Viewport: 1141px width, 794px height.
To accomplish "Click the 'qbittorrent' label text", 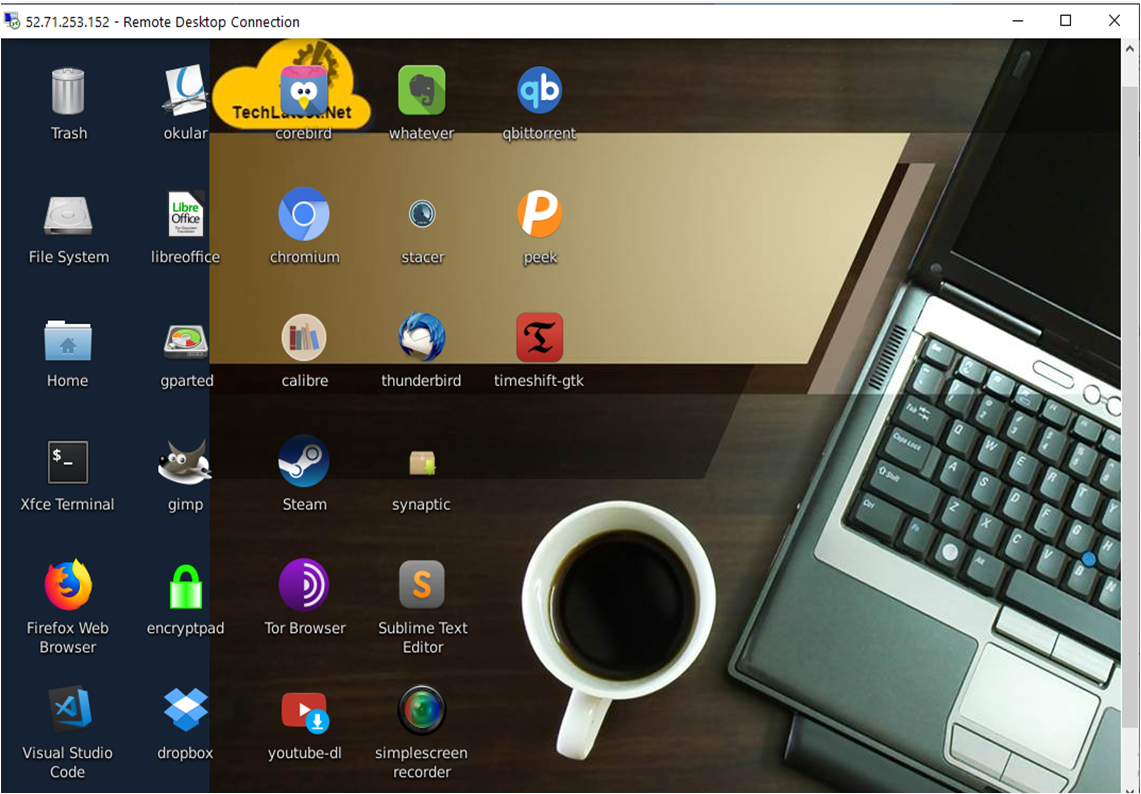I will (x=539, y=133).
